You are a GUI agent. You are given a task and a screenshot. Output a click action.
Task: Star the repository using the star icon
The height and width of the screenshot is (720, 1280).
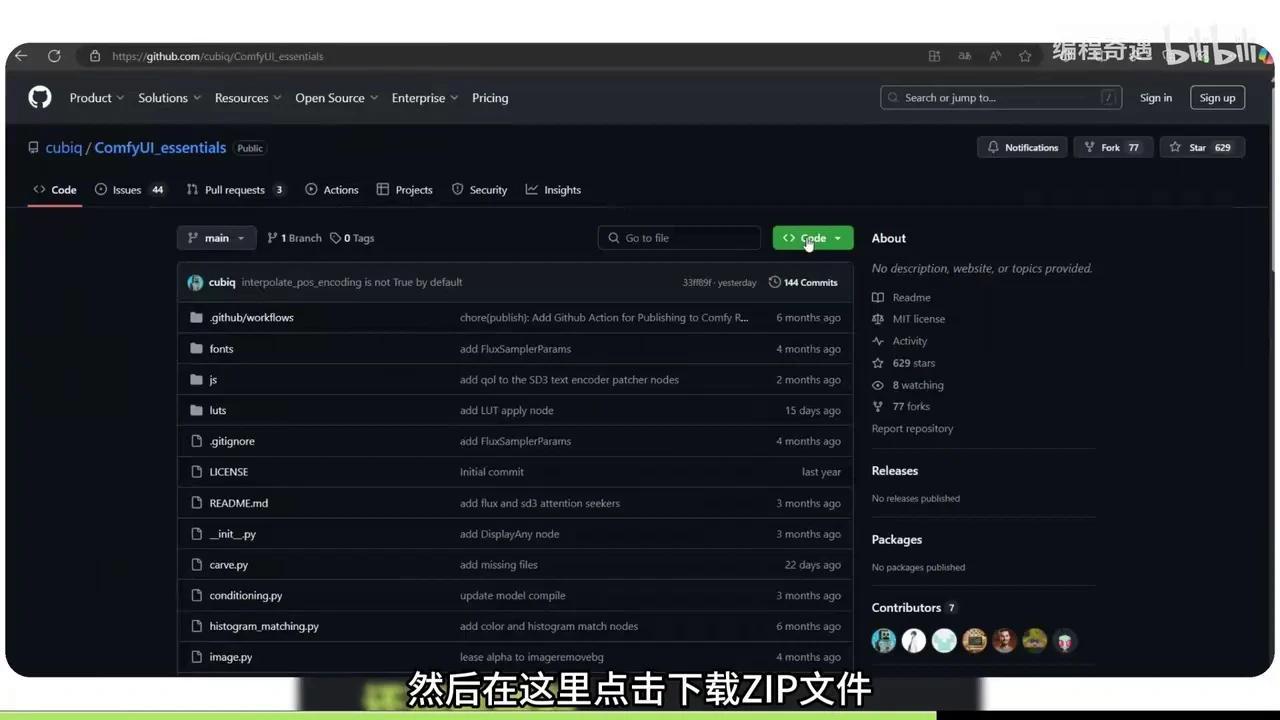click(x=1175, y=147)
